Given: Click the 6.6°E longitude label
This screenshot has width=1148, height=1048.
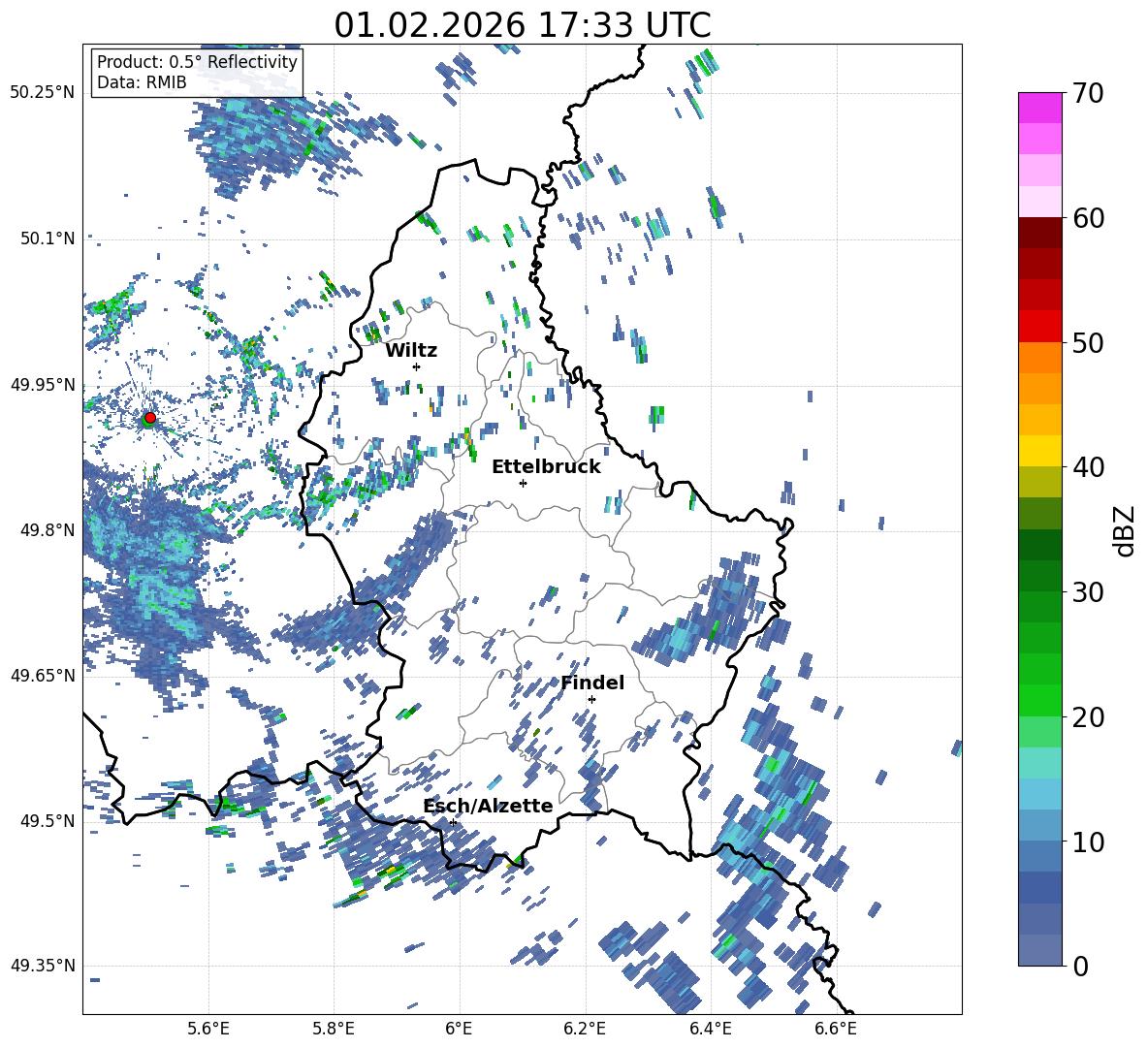Looking at the screenshot, I should coord(836,1029).
